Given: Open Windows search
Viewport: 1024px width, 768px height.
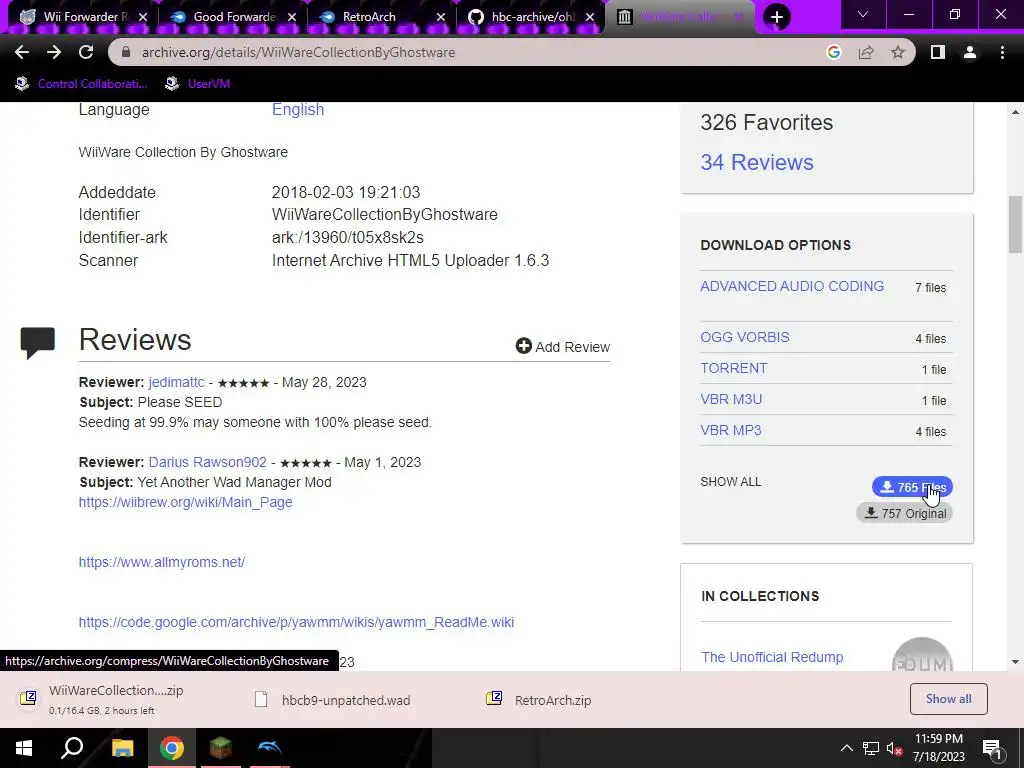Looking at the screenshot, I should tap(72, 748).
